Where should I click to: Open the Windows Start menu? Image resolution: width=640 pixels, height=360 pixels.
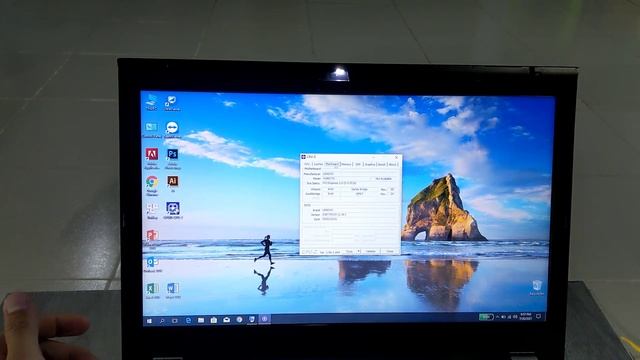(149, 321)
